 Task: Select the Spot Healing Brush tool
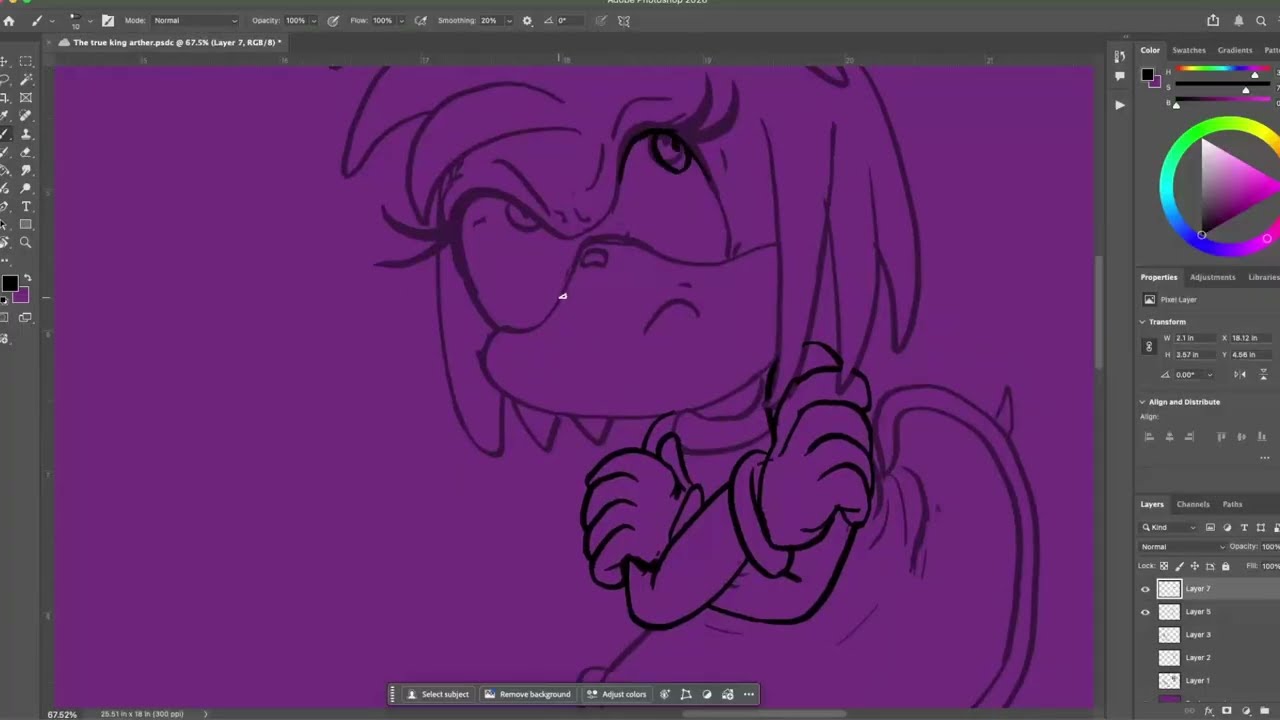pyautogui.click(x=26, y=115)
